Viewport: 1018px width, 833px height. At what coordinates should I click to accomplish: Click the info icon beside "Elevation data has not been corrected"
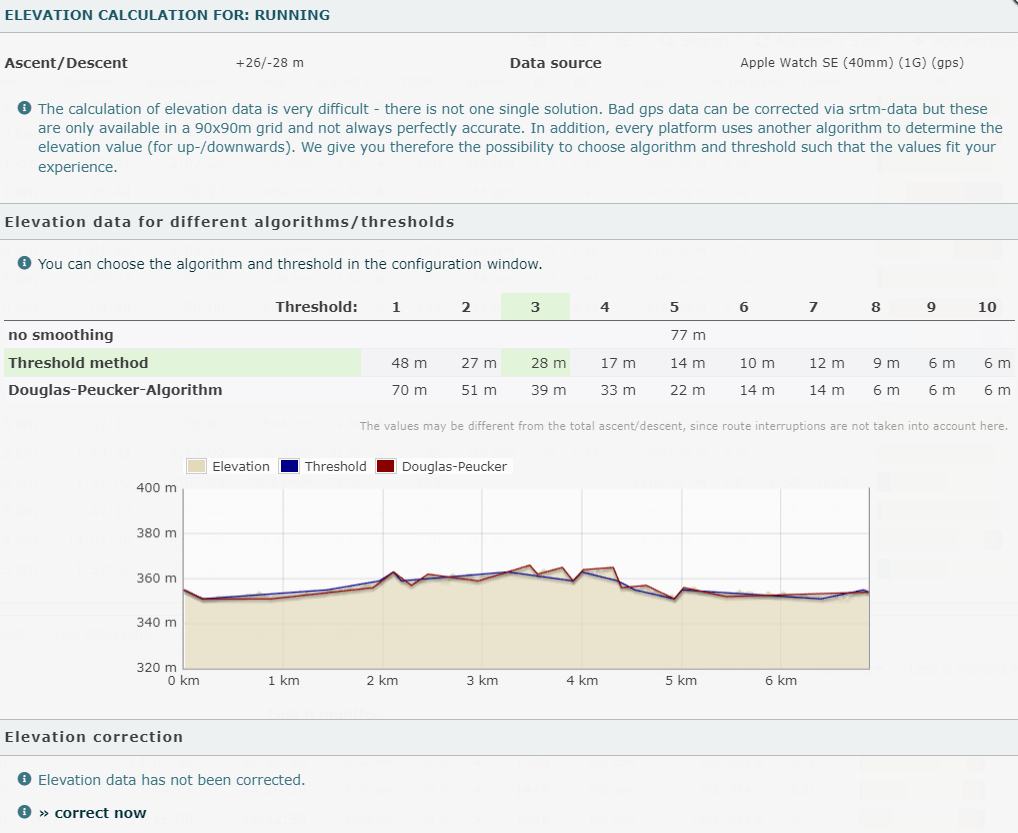[25, 779]
